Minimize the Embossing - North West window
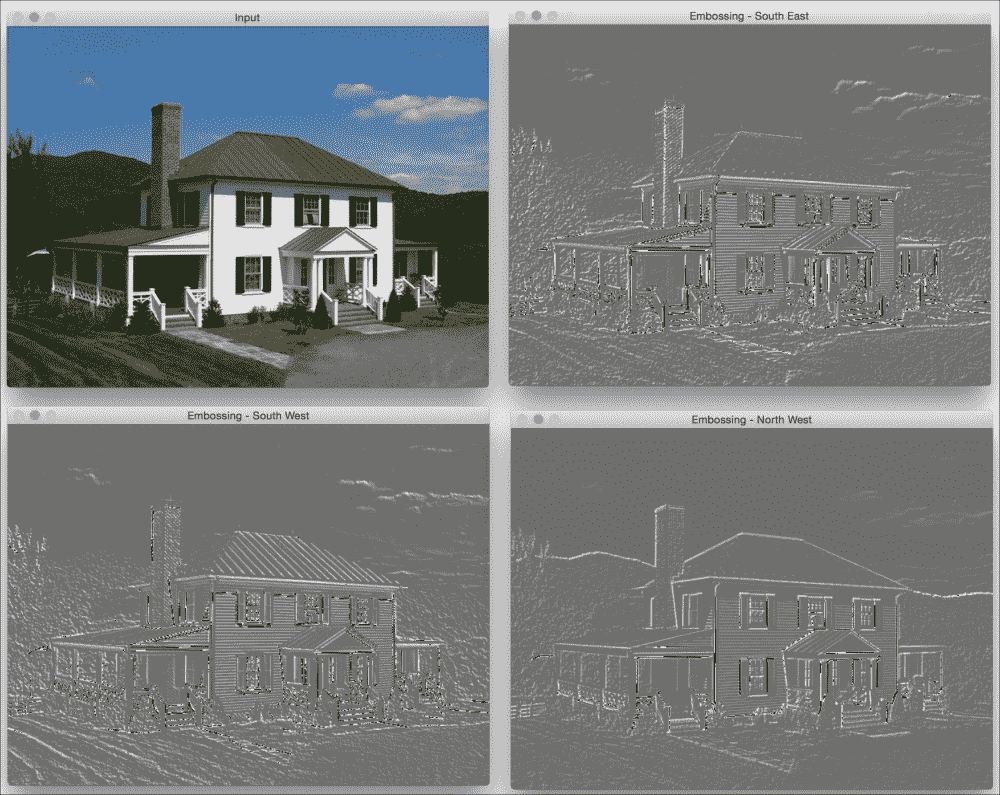 click(538, 419)
